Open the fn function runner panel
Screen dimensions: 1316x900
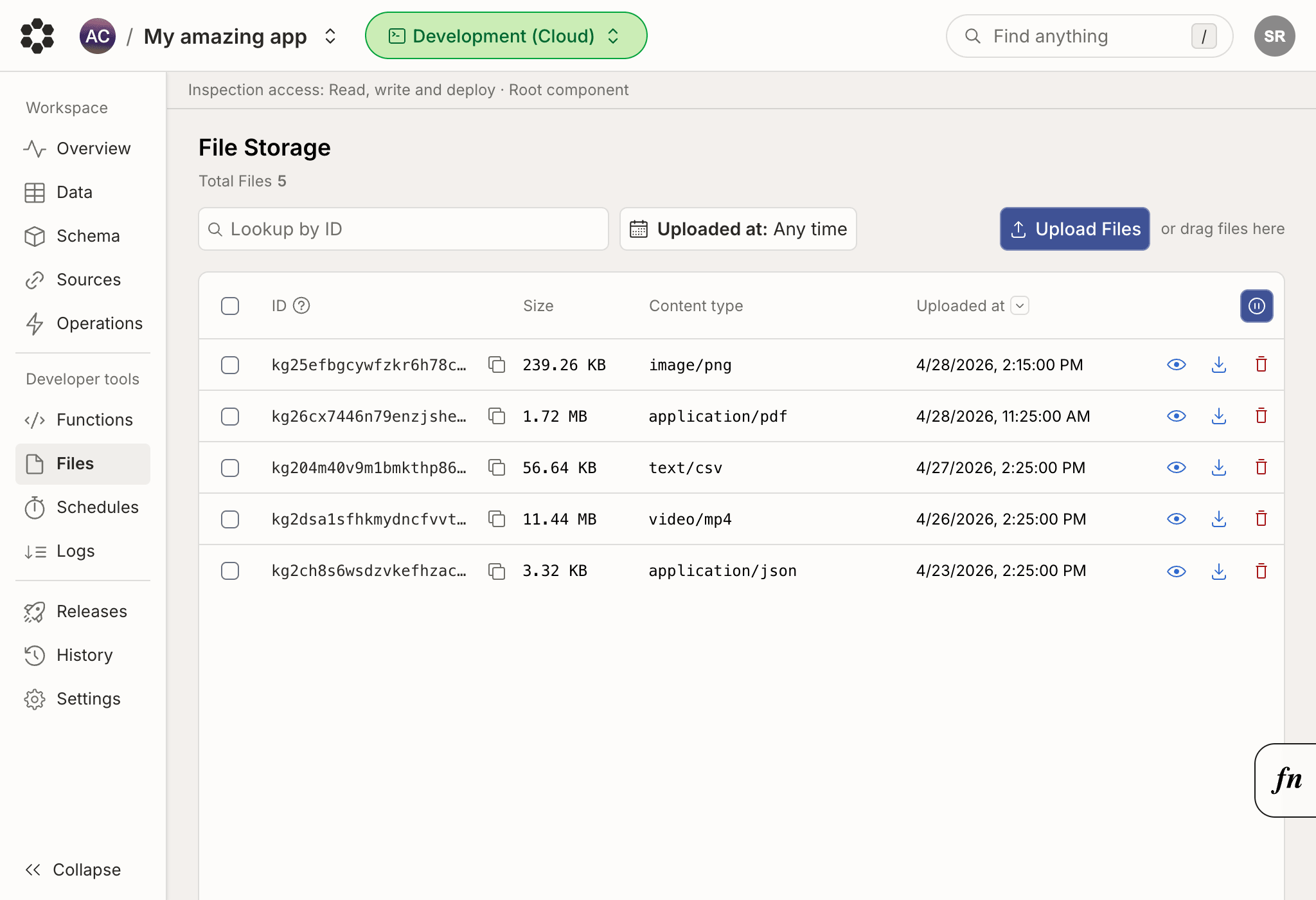click(1286, 780)
